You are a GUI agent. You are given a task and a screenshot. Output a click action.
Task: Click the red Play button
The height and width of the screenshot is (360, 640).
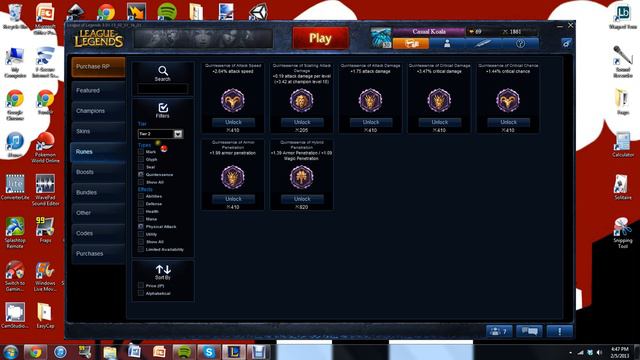tap(320, 38)
